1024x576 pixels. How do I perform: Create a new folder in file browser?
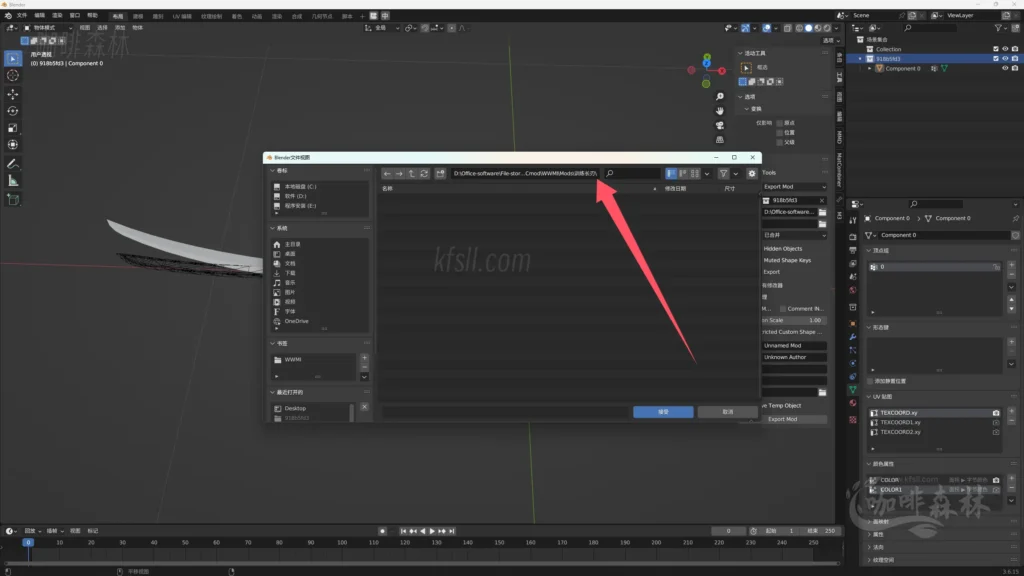[x=440, y=174]
